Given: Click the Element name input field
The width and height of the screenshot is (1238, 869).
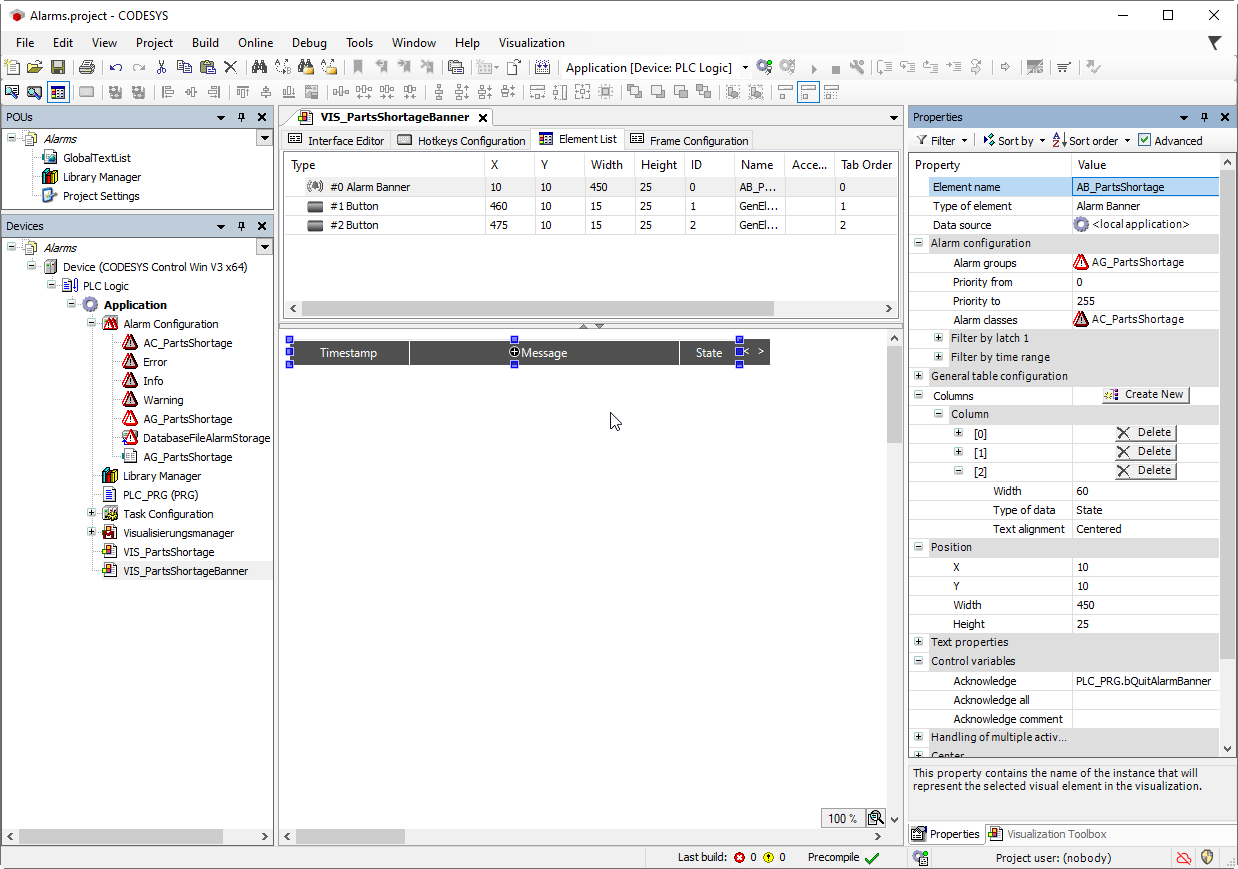Looking at the screenshot, I should (x=1144, y=187).
